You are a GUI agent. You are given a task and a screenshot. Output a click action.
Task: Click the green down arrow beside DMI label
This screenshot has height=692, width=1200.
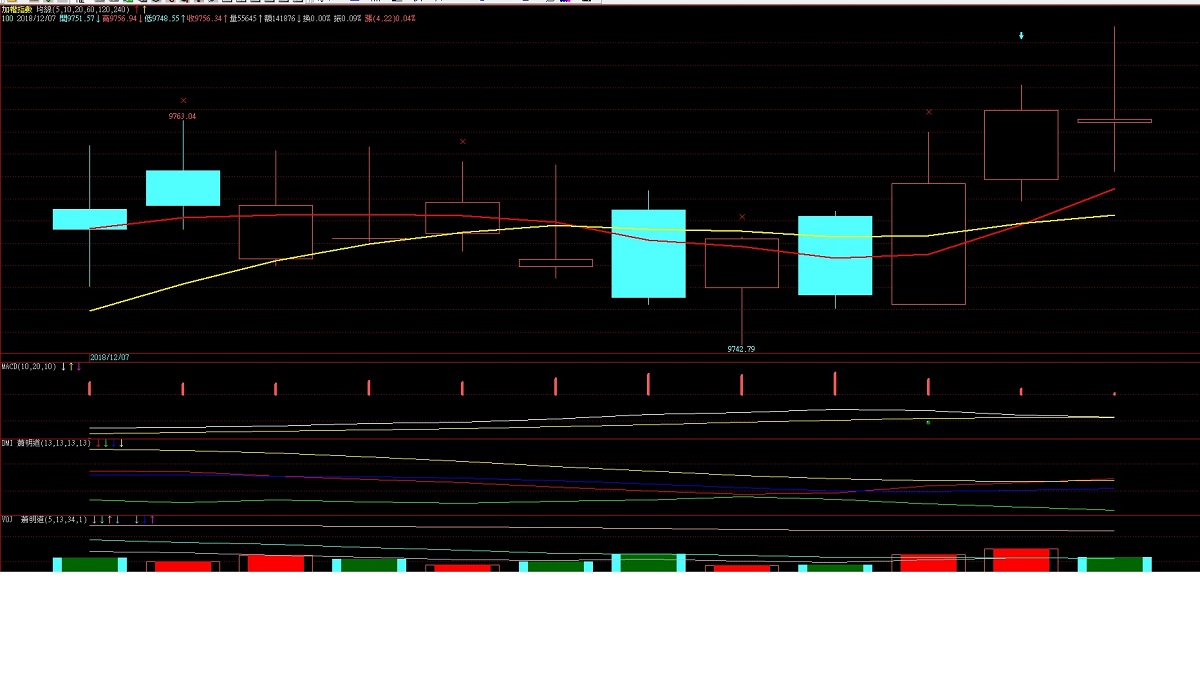[x=105, y=443]
